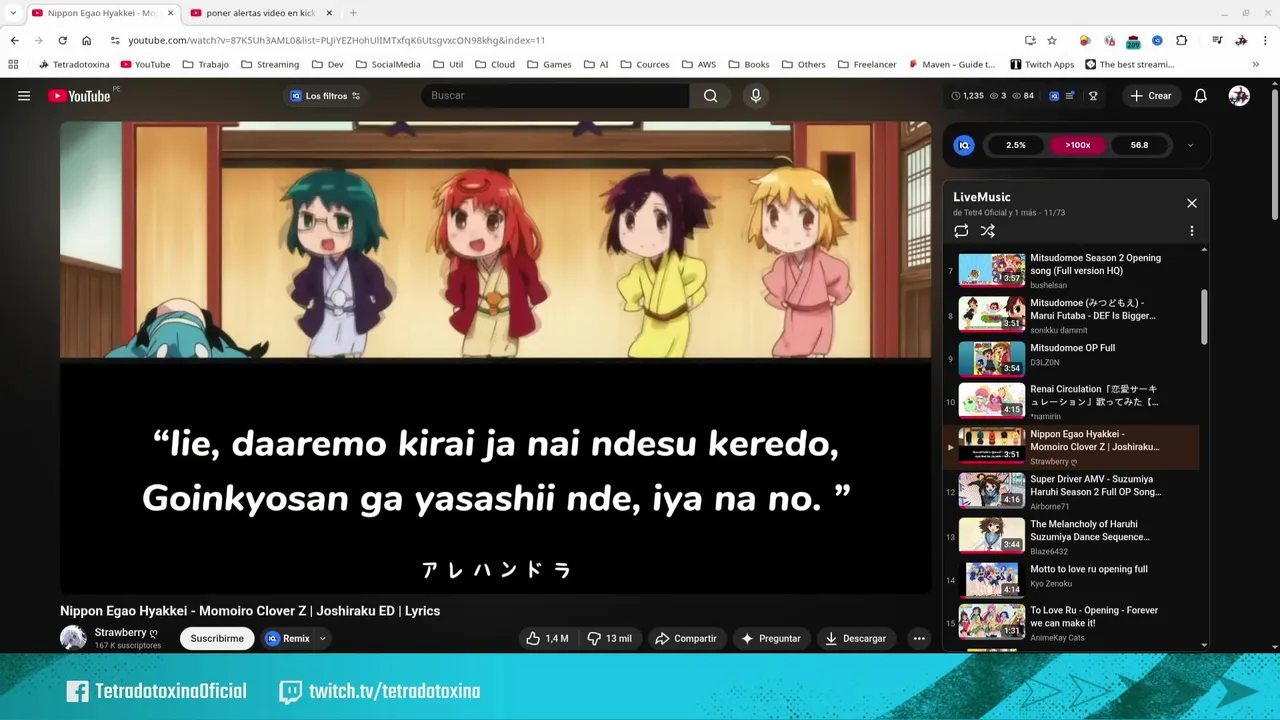1280x720 pixels.
Task: Open the notifications bell
Action: (1200, 96)
